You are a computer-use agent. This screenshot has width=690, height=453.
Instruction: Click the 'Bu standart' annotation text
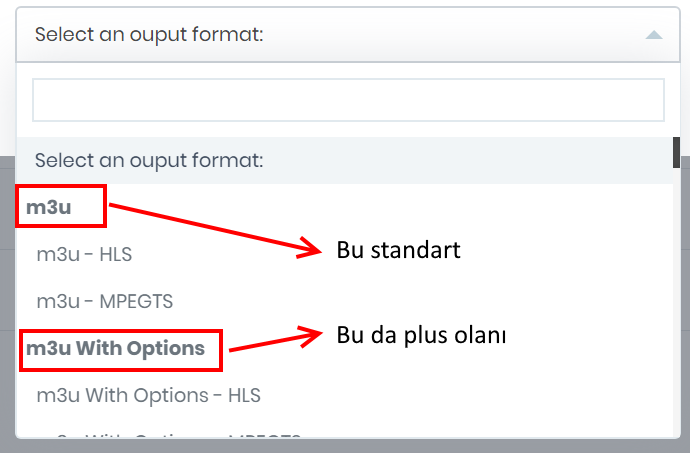[399, 250]
